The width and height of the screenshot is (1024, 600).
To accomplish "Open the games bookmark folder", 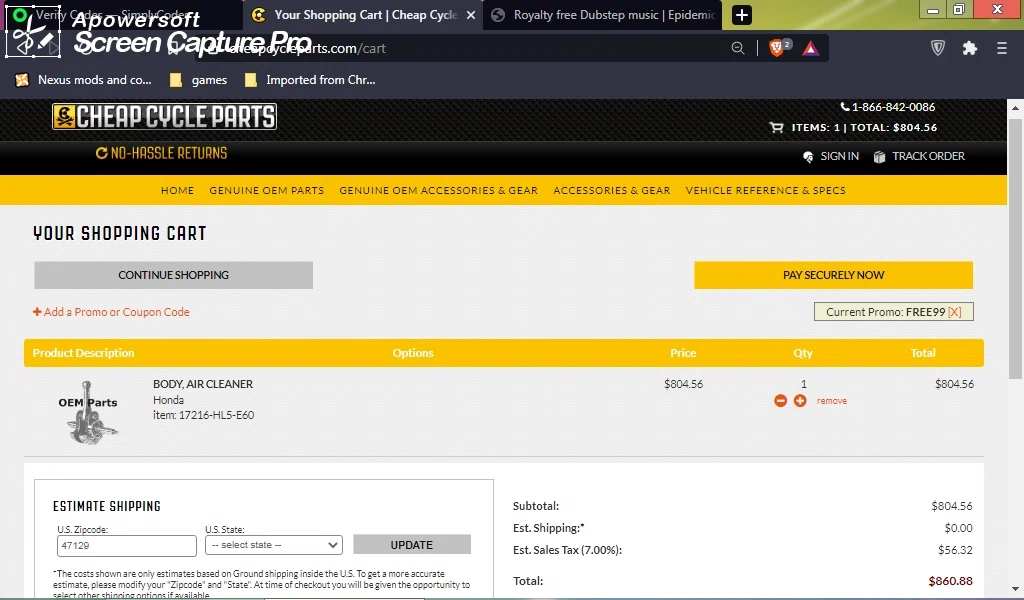I will (199, 80).
